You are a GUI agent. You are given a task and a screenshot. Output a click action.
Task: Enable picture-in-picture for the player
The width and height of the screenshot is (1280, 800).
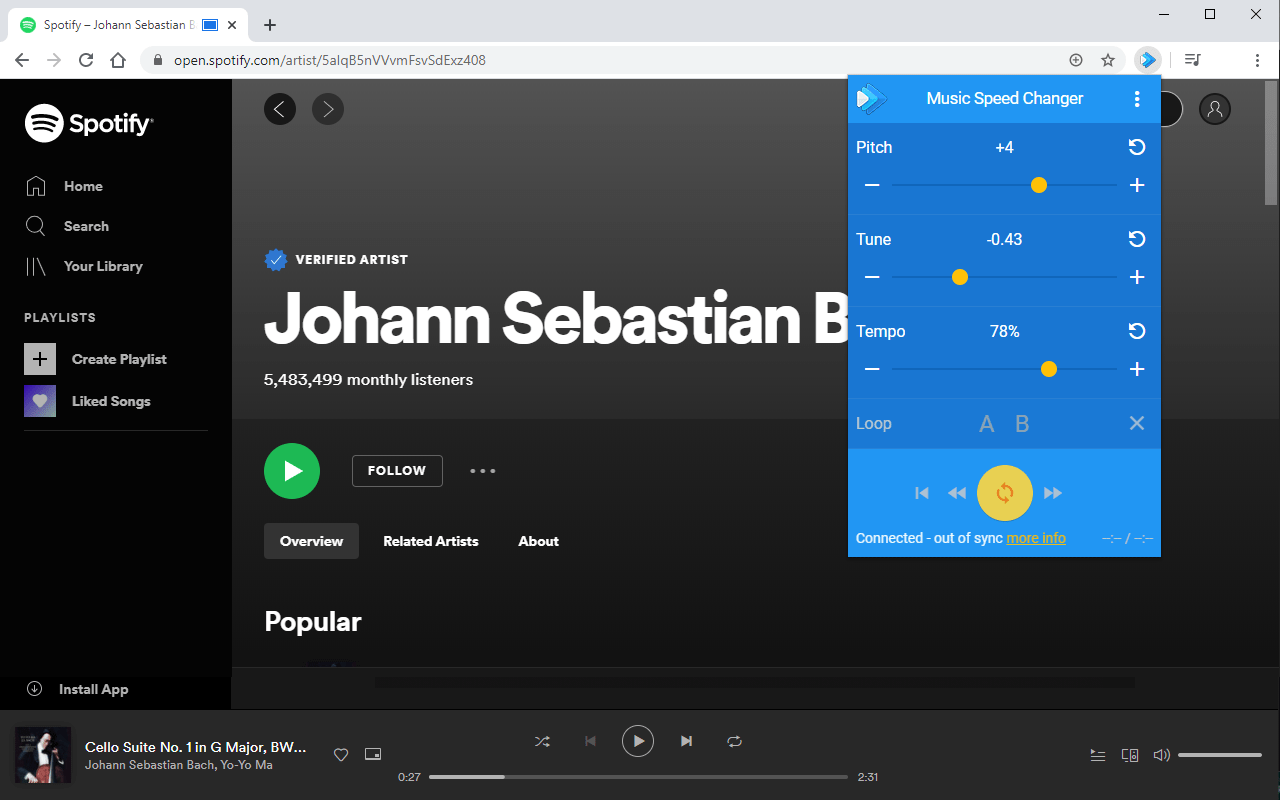pyautogui.click(x=372, y=754)
